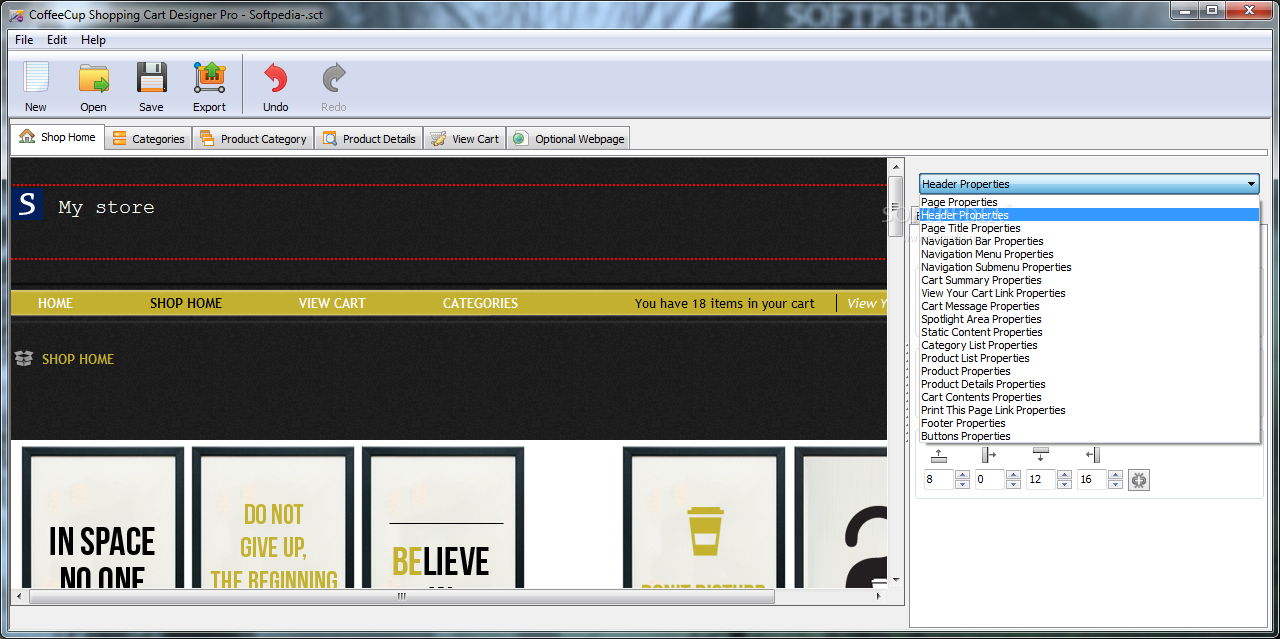
Task: Click the Export toolbar icon
Action: pyautogui.click(x=210, y=78)
